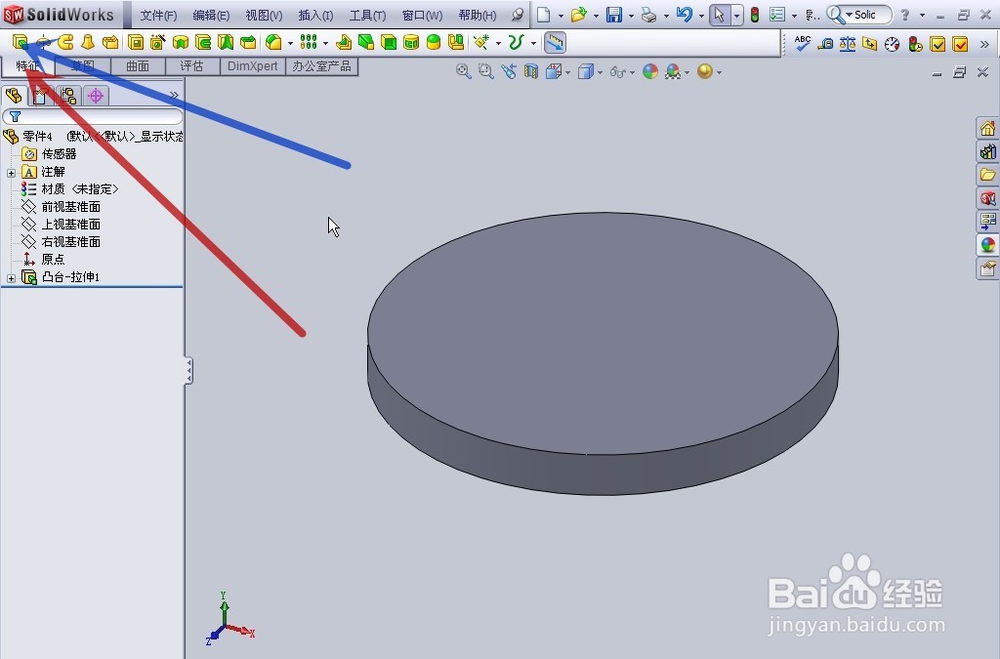Open Hide/Show Items dropdown
The width and height of the screenshot is (1000, 659).
pyautogui.click(x=632, y=72)
